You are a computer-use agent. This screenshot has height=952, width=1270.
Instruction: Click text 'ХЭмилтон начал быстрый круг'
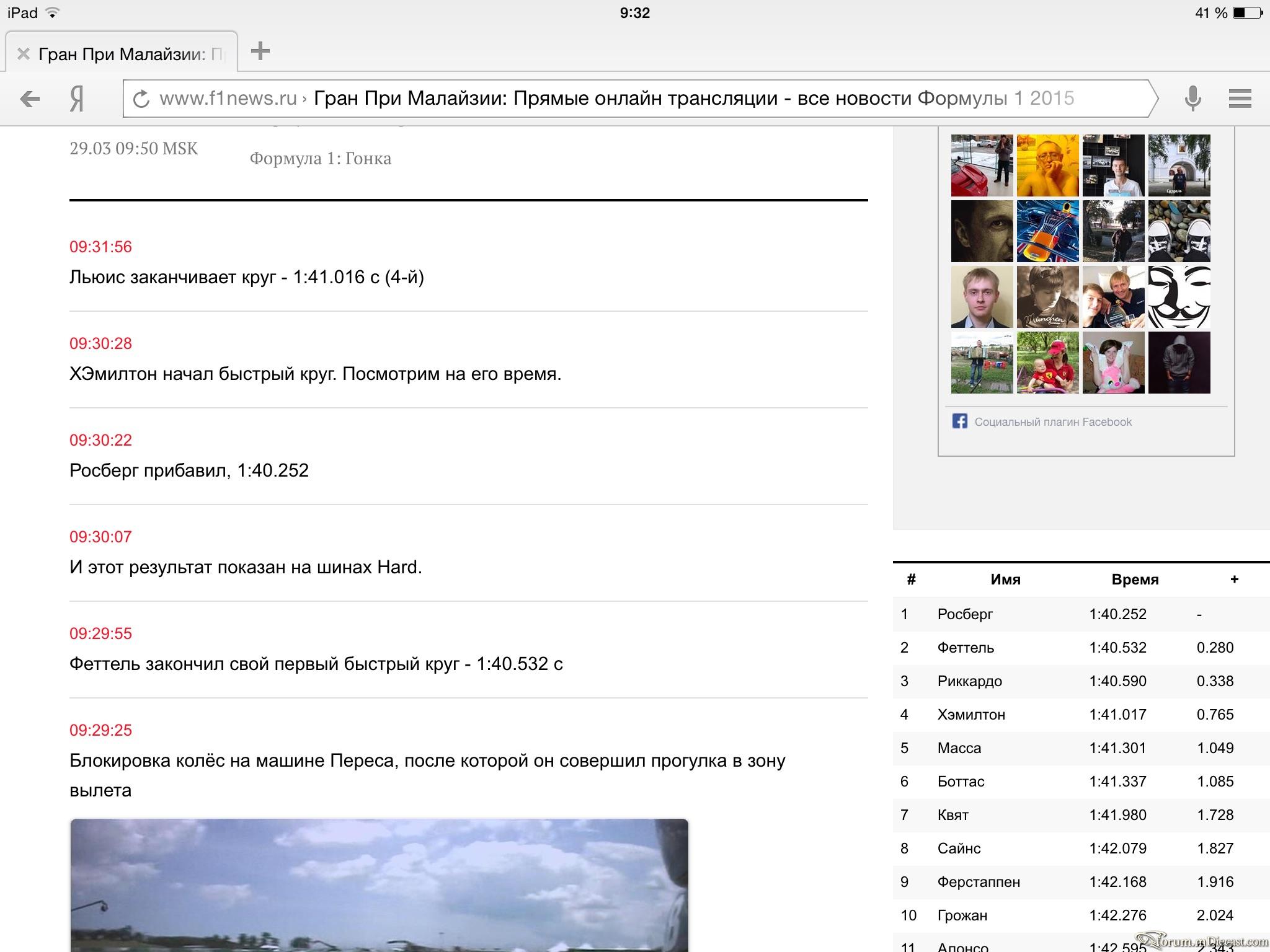pos(203,374)
